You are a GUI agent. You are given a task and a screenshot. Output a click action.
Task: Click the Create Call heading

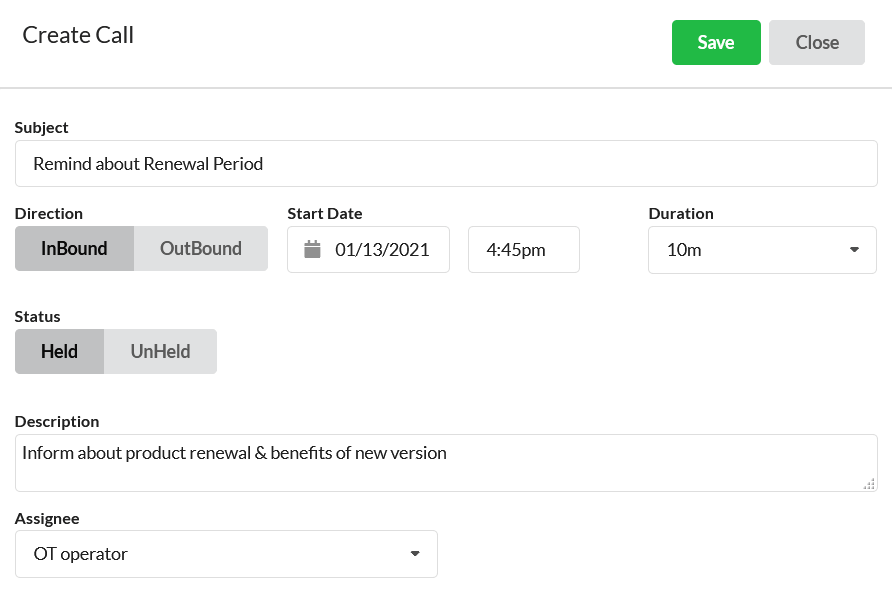78,35
